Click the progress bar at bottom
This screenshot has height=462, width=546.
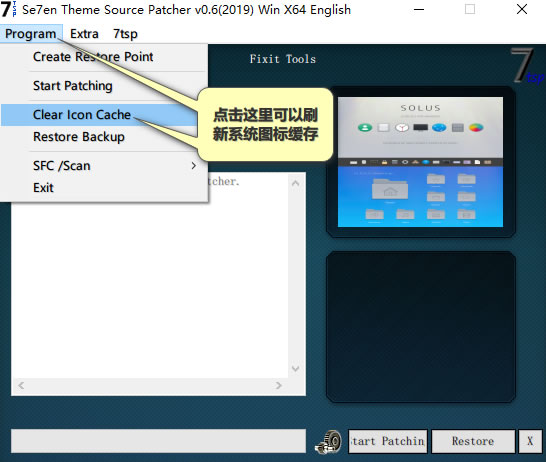[x=158, y=441]
